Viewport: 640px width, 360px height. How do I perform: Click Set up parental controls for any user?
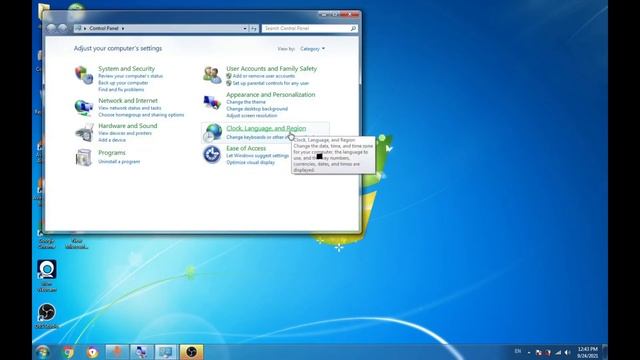pyautogui.click(x=271, y=83)
